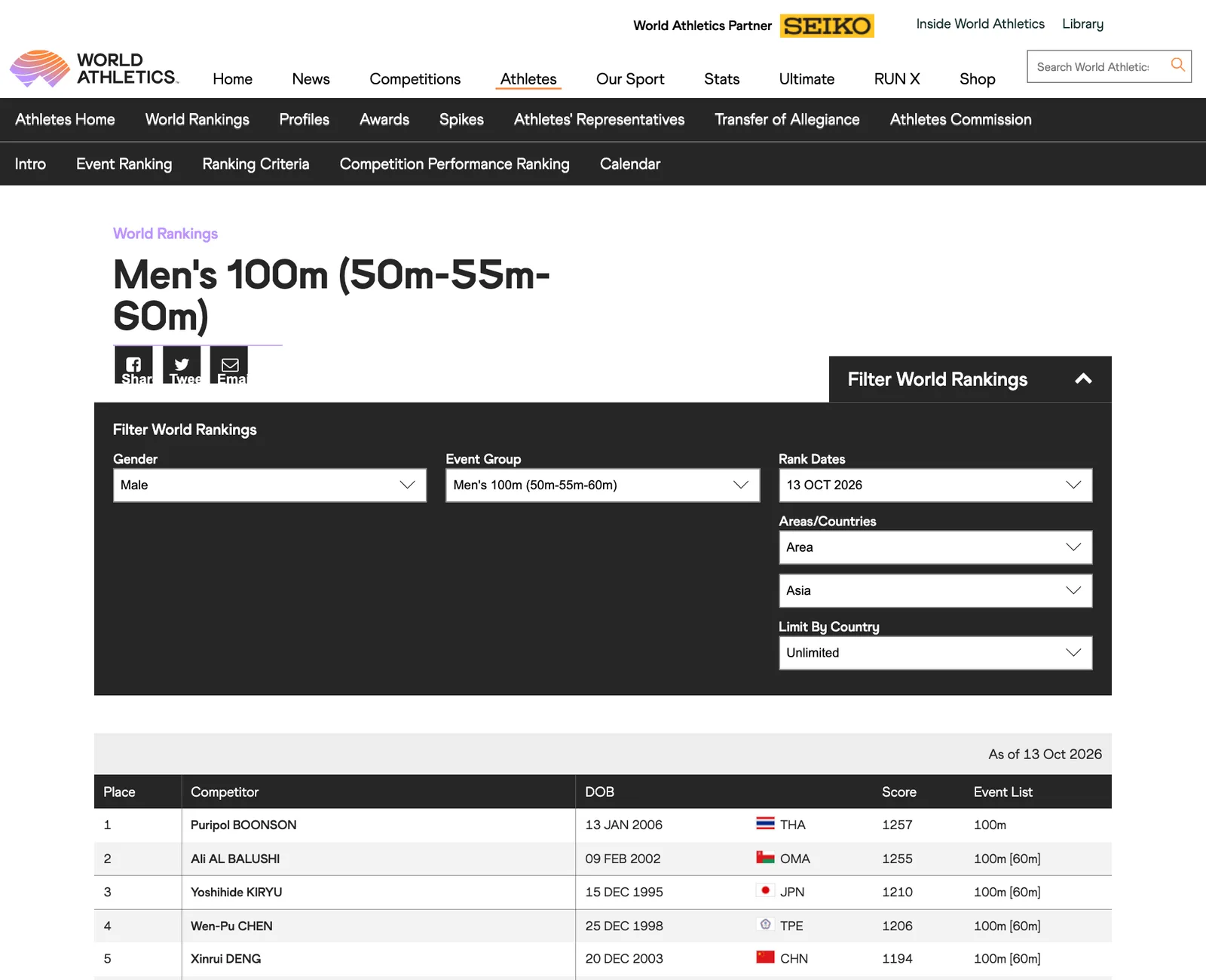Screen dimensions: 1206x980
Task: Open Rank Dates dropdown 13 OCT 2026
Action: (935, 485)
